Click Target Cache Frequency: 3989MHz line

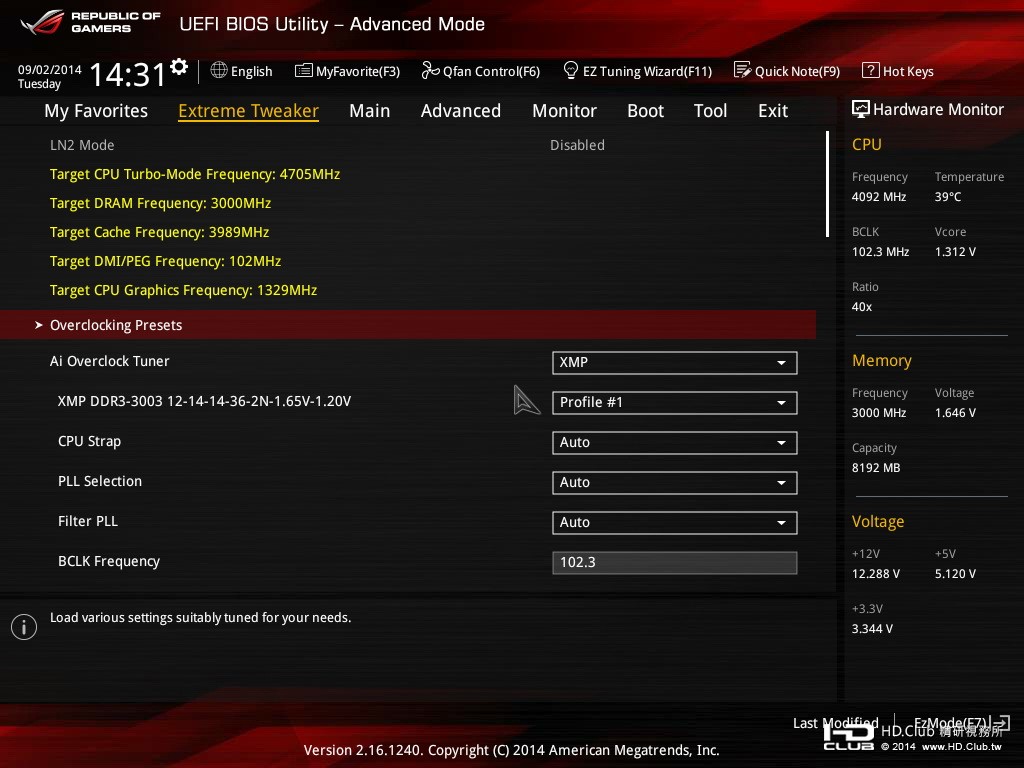click(x=159, y=232)
